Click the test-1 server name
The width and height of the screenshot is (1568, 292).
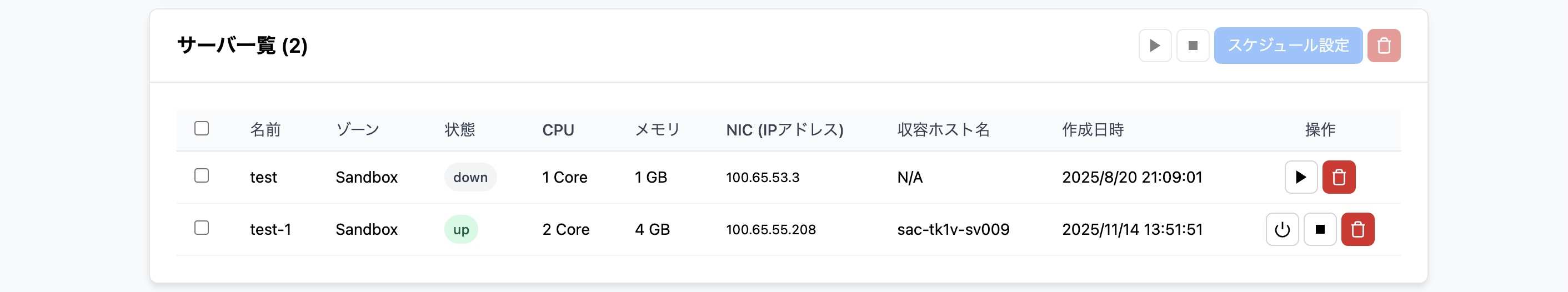(x=270, y=229)
